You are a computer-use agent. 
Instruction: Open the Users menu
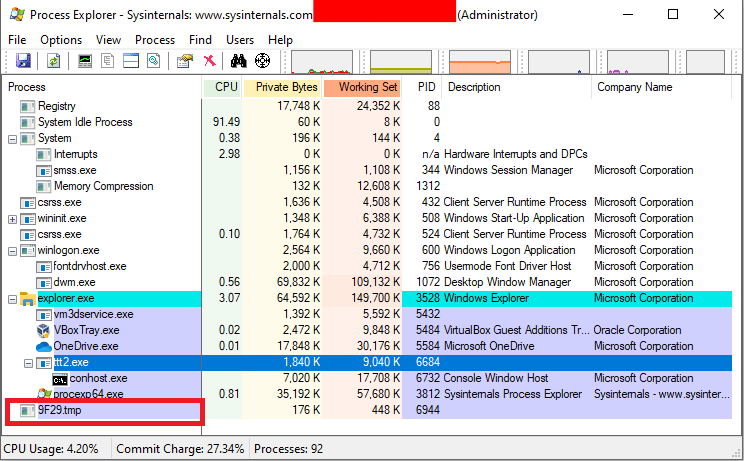click(x=240, y=39)
